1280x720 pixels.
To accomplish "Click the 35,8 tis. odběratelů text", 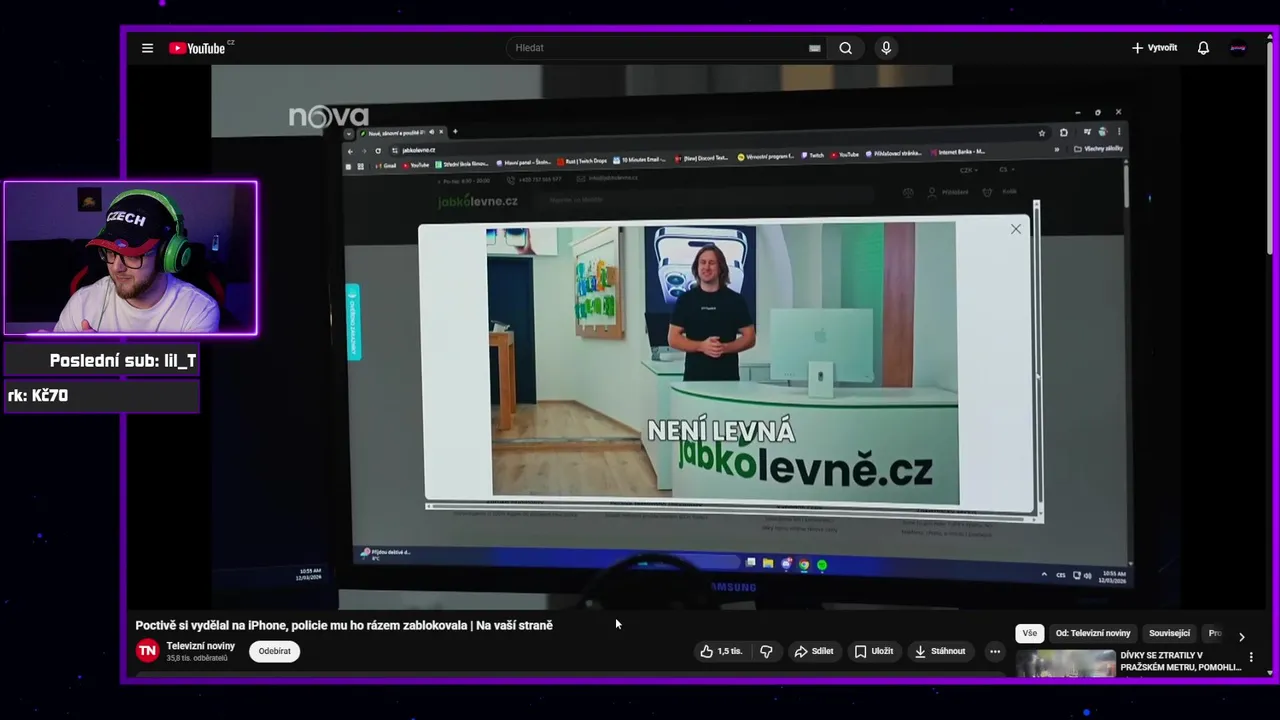I will coord(195,658).
